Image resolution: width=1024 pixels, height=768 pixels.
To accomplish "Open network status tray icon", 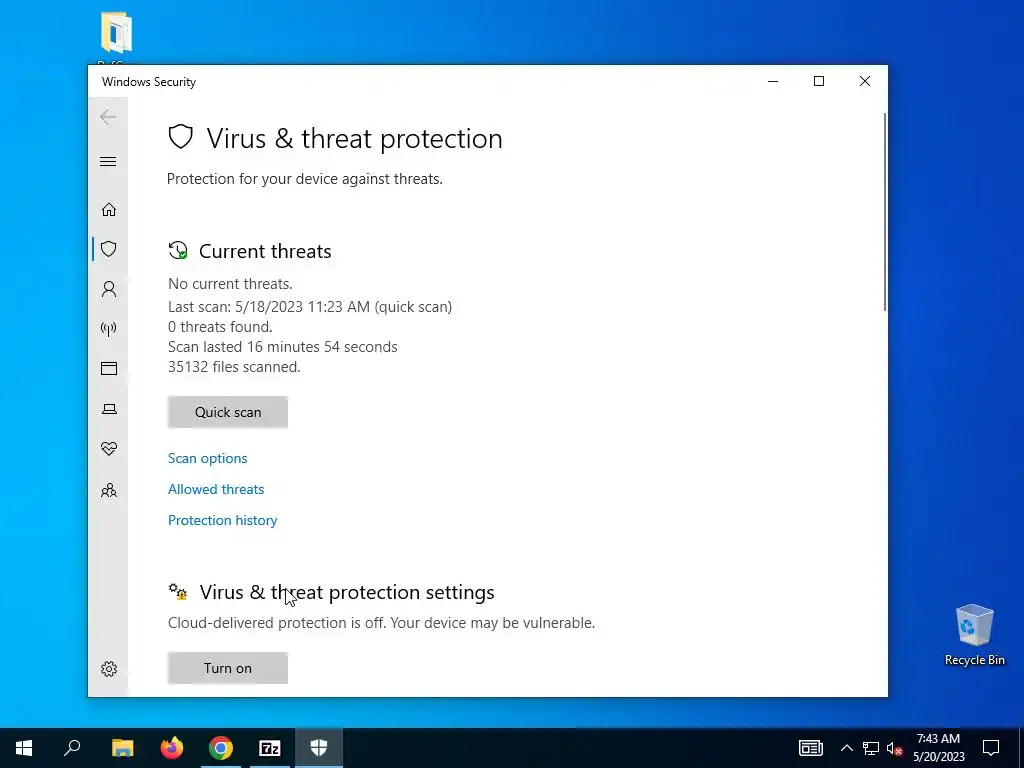I will point(871,748).
